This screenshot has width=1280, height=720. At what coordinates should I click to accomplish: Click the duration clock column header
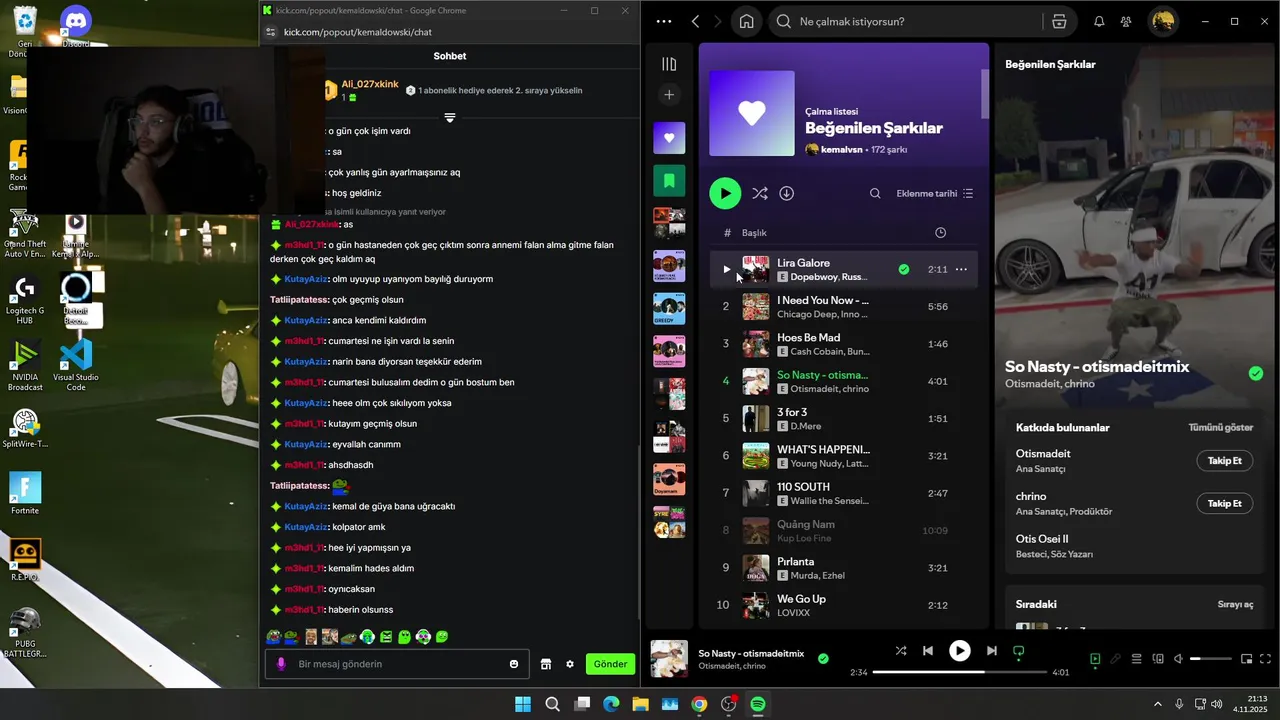click(x=940, y=233)
